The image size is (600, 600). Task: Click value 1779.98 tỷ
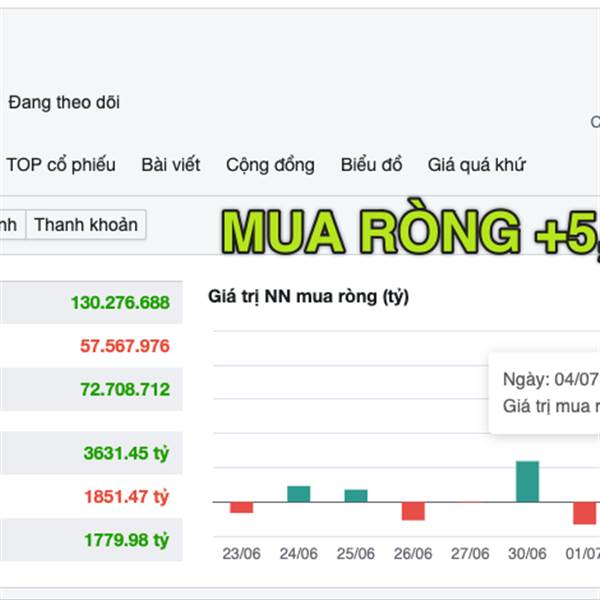[x=127, y=540]
